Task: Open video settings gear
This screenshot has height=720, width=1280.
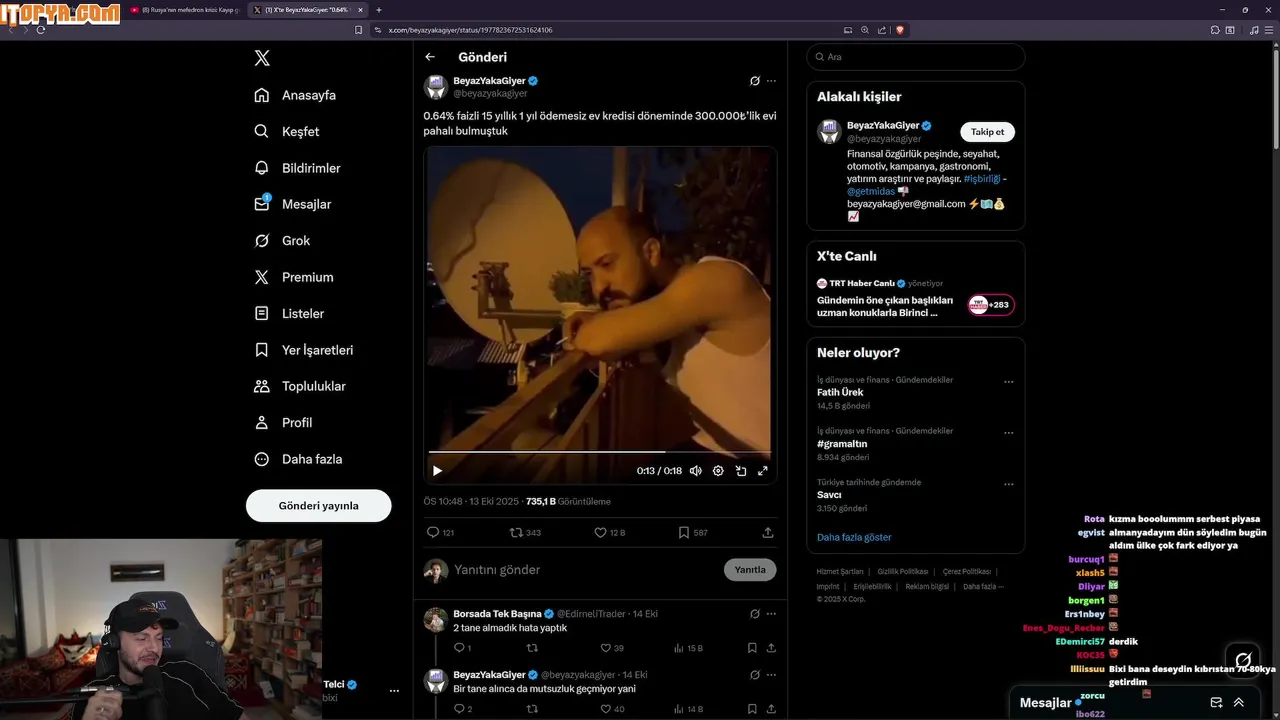Action: [718, 470]
